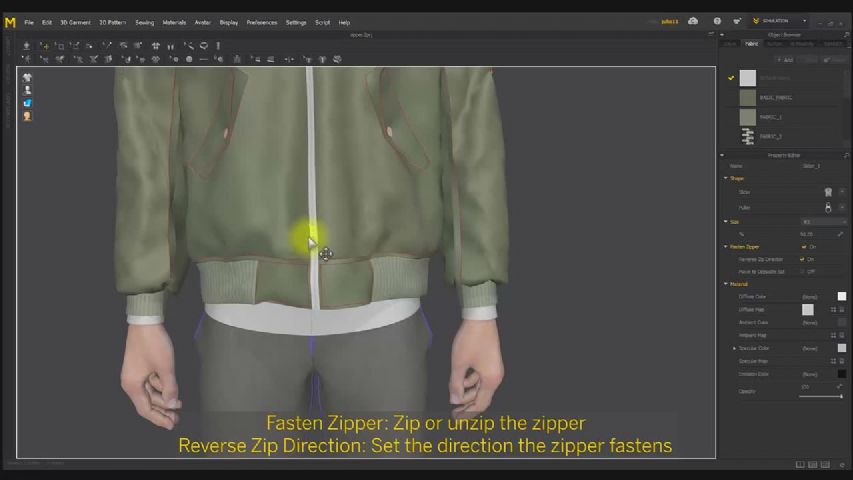Select the FABRIC_1 swatch thumbnail
Viewport: 853px width, 480px height.
coord(747,117)
